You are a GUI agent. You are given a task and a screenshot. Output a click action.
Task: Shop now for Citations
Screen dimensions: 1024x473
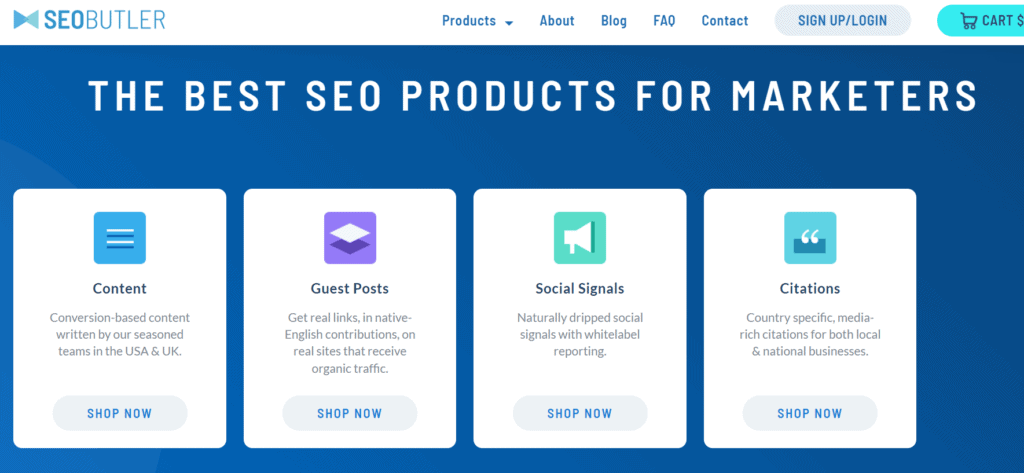pyautogui.click(x=810, y=413)
